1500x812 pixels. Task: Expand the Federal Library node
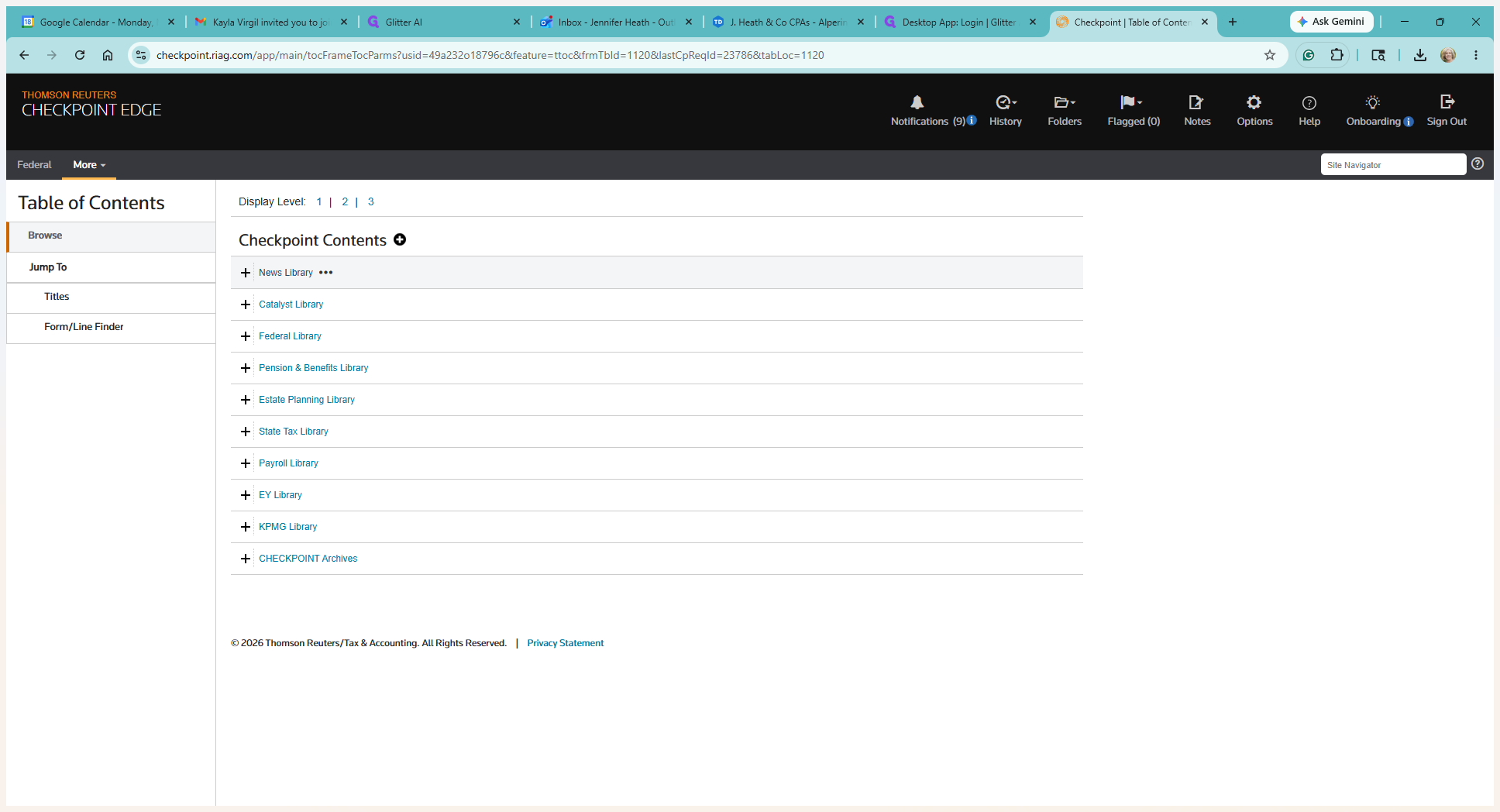coord(246,336)
